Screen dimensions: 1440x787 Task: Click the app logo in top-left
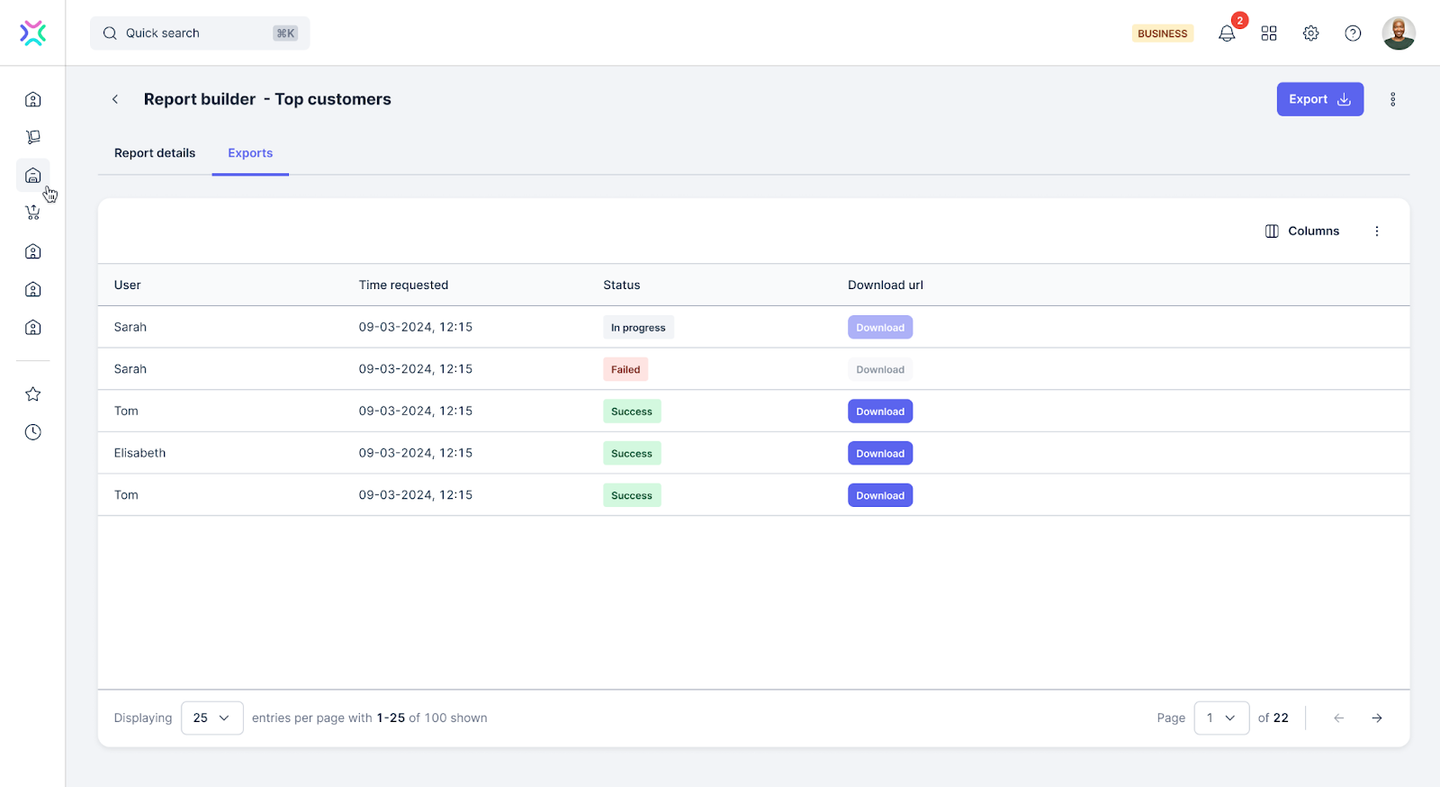pyautogui.click(x=33, y=33)
